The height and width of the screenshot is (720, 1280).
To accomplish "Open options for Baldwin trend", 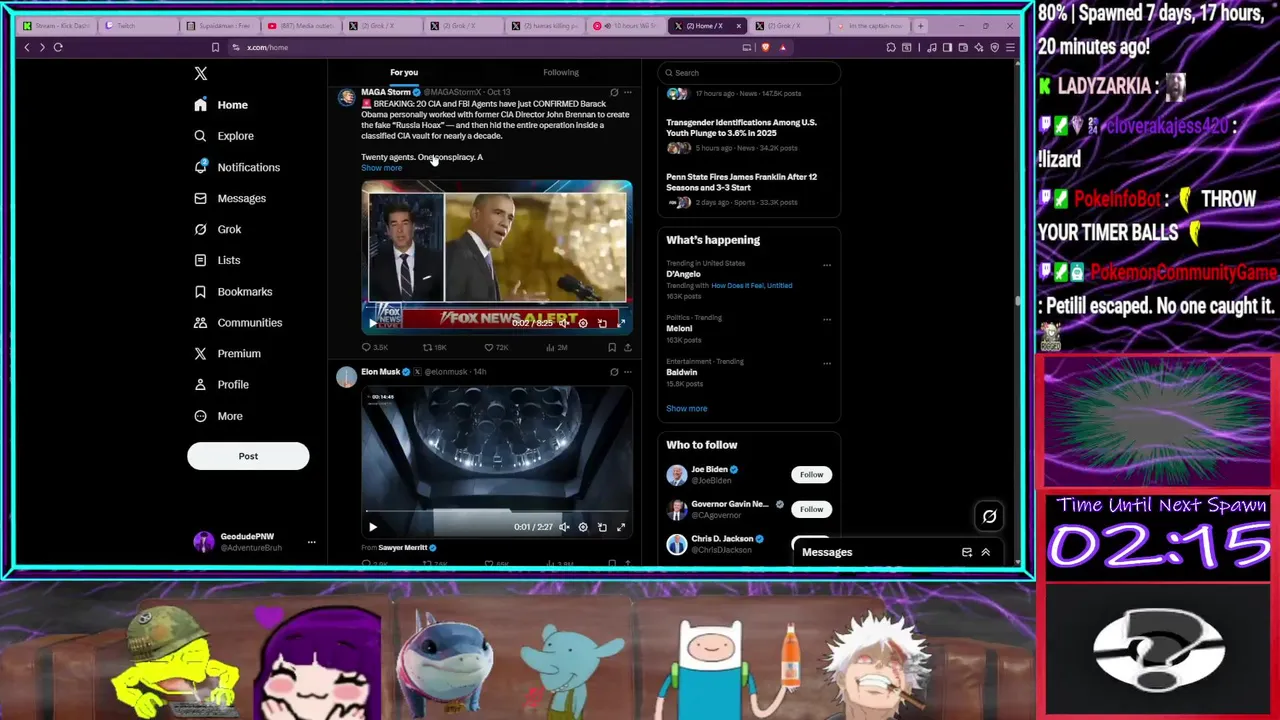I will [x=827, y=363].
